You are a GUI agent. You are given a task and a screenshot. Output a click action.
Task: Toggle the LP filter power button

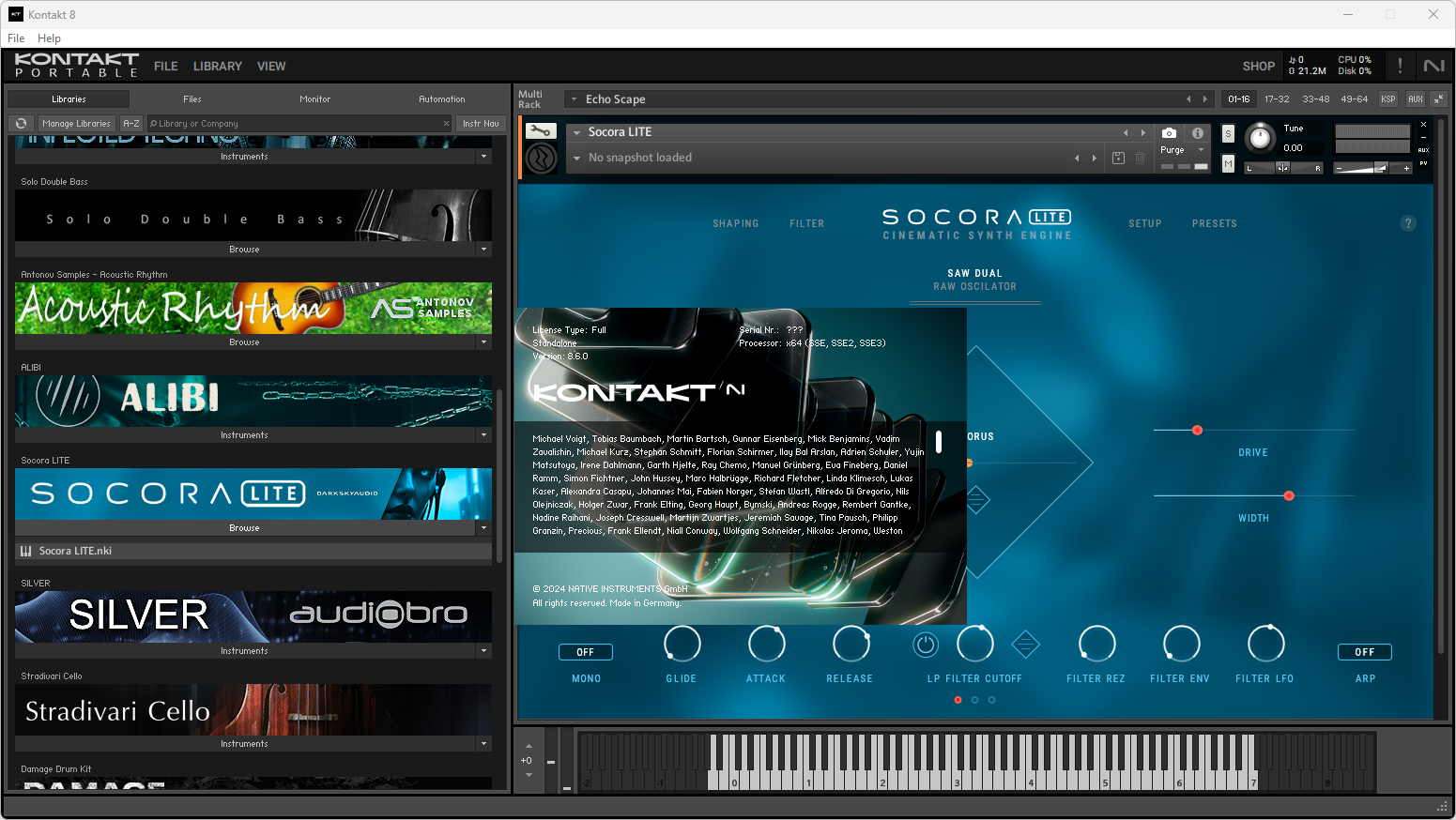[926, 645]
